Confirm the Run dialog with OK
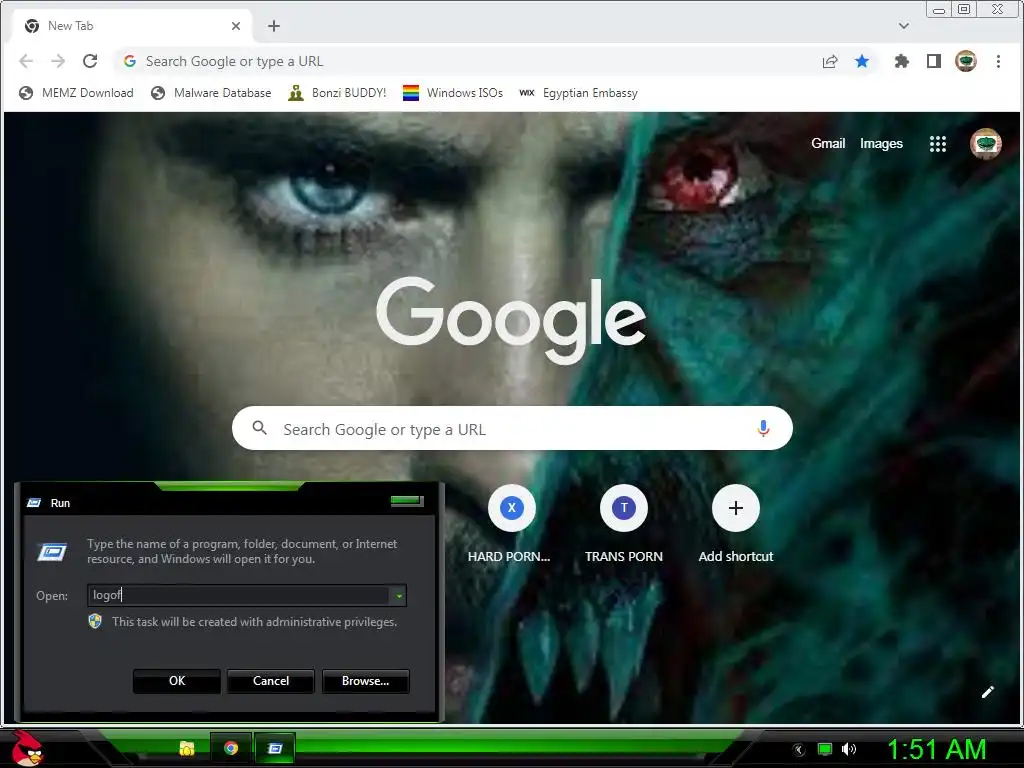1024x768 pixels. tap(177, 681)
